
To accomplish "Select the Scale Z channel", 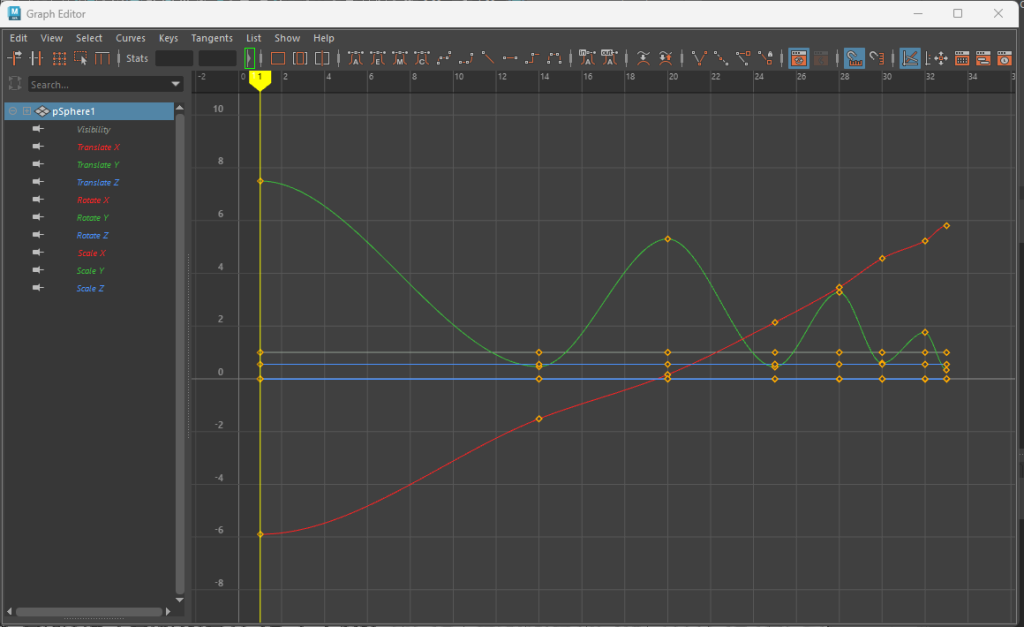I will tap(90, 289).
